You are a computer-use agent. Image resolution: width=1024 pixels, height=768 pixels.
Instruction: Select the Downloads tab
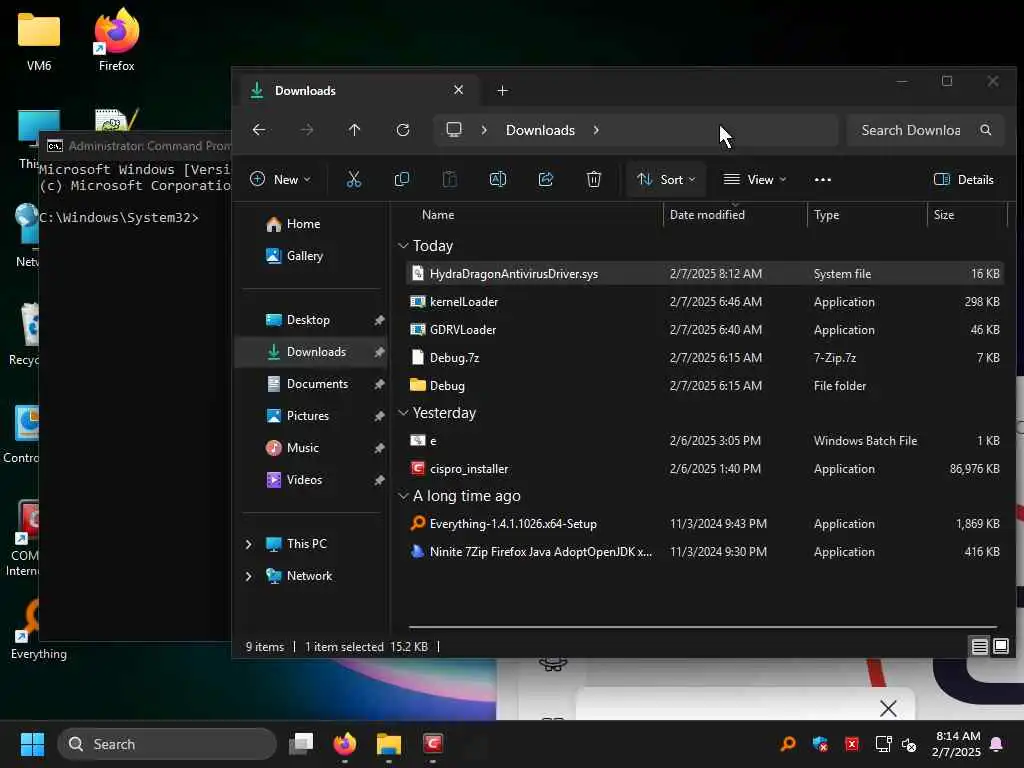point(358,90)
